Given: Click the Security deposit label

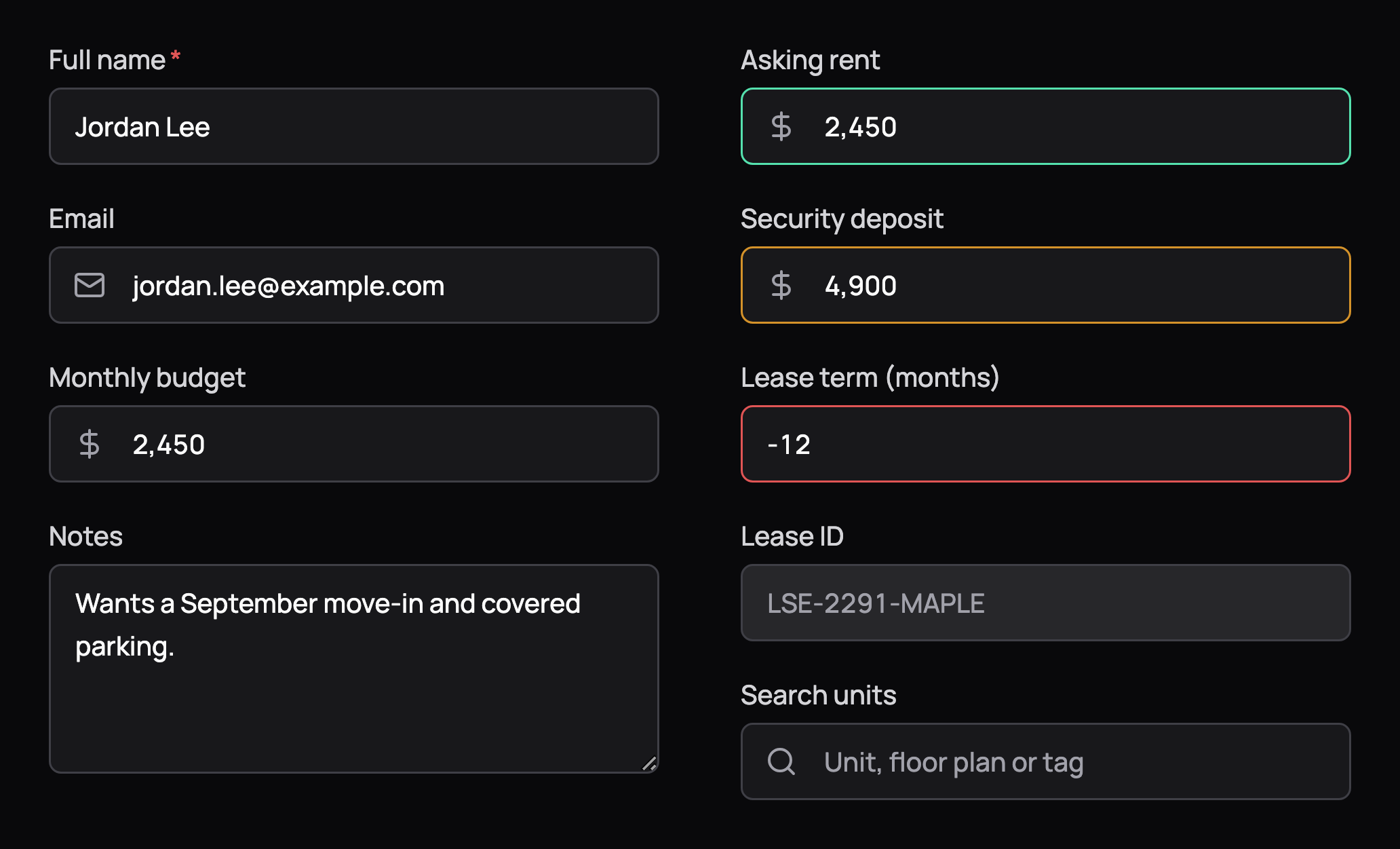Looking at the screenshot, I should click(x=842, y=219).
